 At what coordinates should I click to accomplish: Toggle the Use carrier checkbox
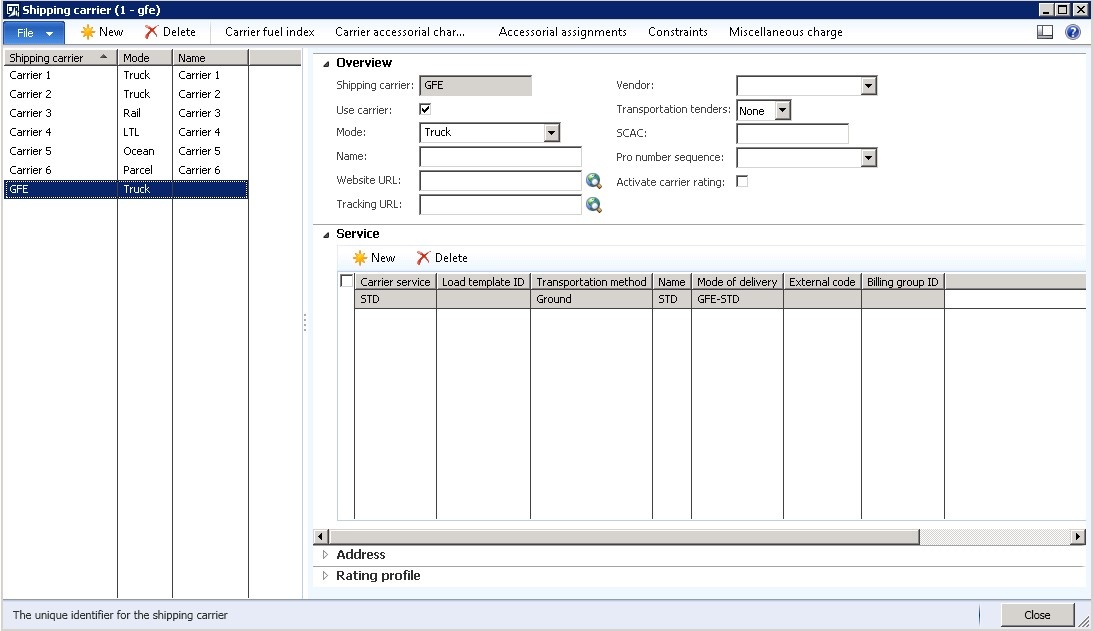pyautogui.click(x=425, y=109)
